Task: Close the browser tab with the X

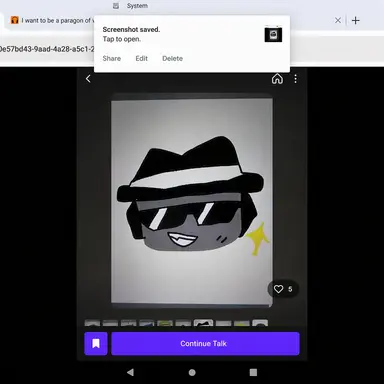Action: point(338,20)
